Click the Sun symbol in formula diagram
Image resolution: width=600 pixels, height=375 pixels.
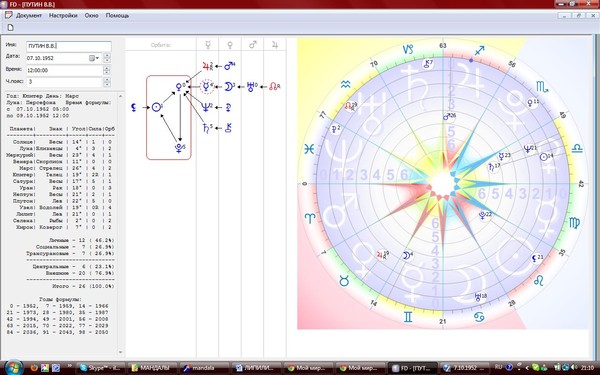pyautogui.click(x=156, y=107)
